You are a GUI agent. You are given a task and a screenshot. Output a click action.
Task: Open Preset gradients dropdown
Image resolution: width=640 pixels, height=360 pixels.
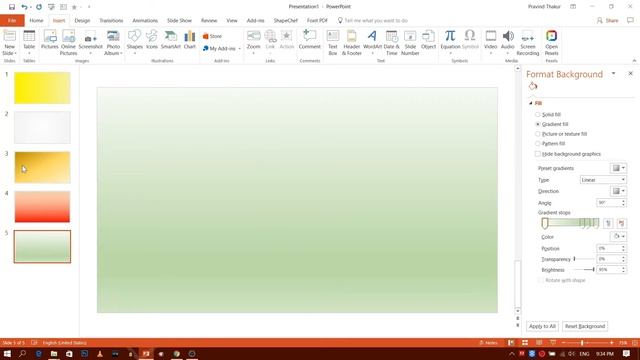coord(618,168)
